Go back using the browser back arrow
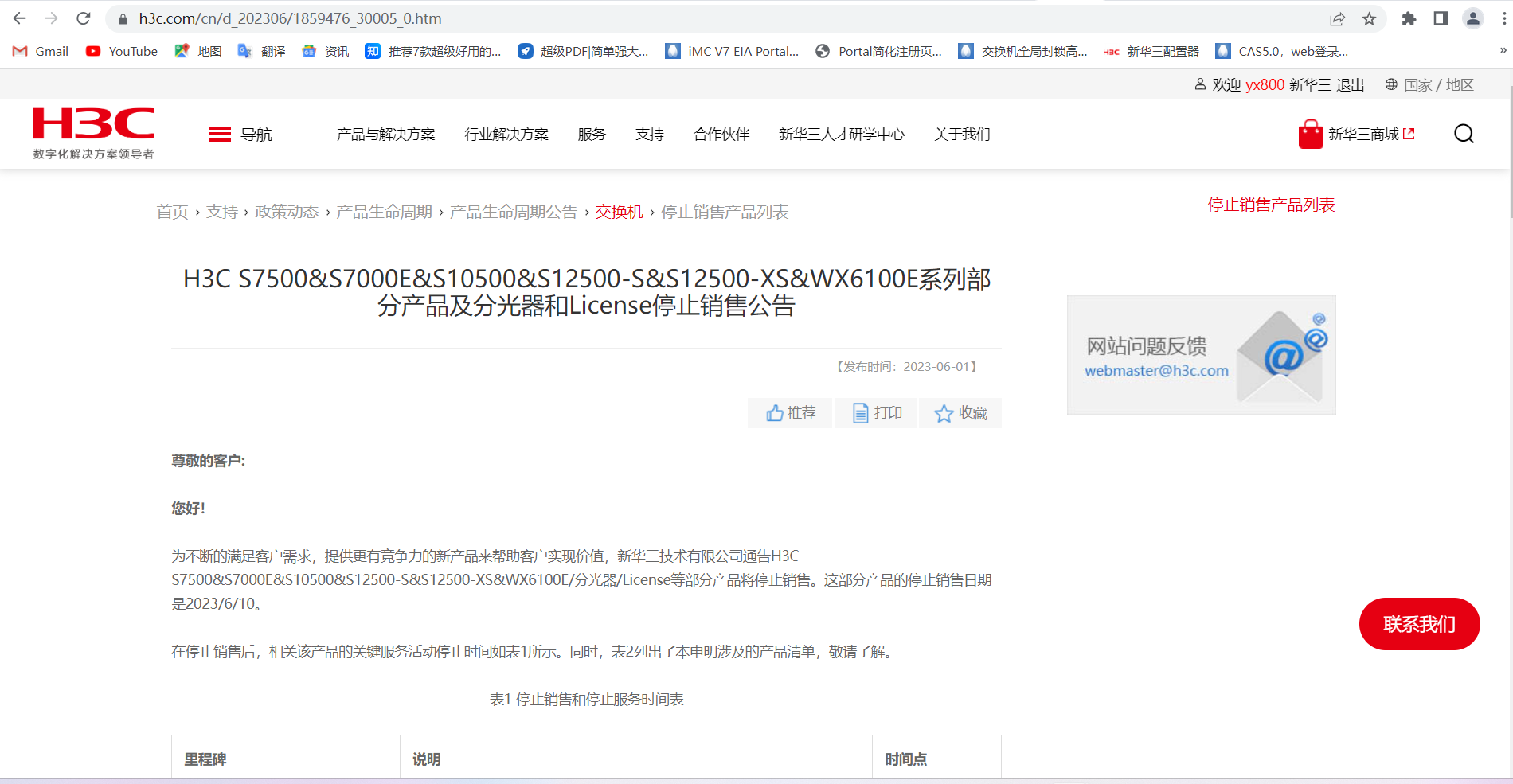 point(20,18)
